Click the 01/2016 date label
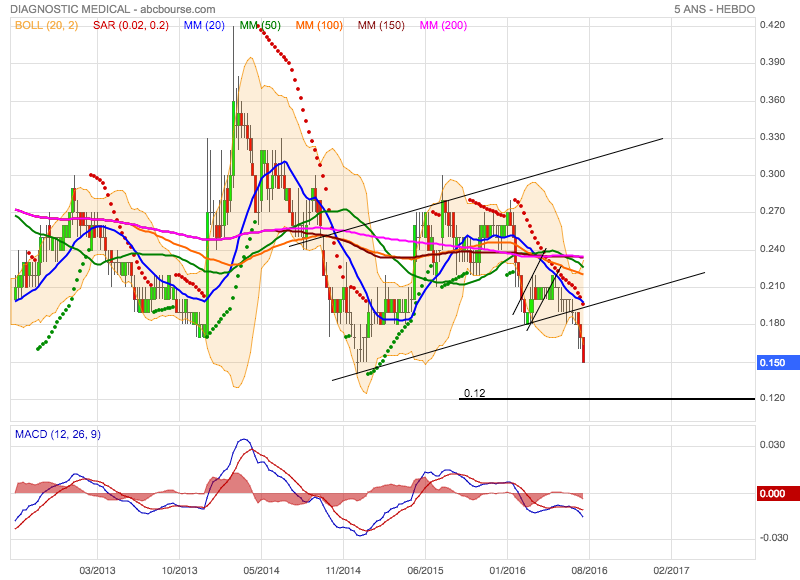Screen dimensions: 800x580 pyautogui.click(x=507, y=570)
